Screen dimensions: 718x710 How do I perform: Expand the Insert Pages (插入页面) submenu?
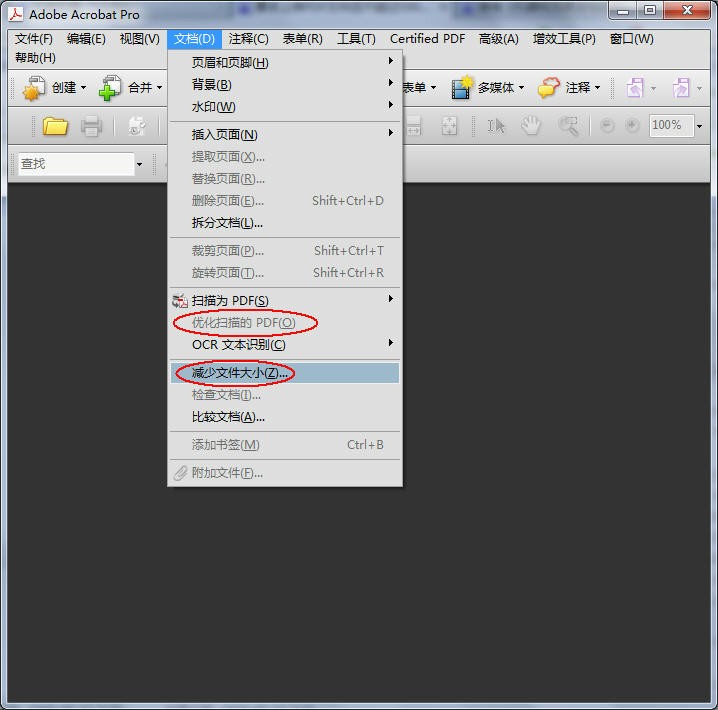[x=285, y=135]
